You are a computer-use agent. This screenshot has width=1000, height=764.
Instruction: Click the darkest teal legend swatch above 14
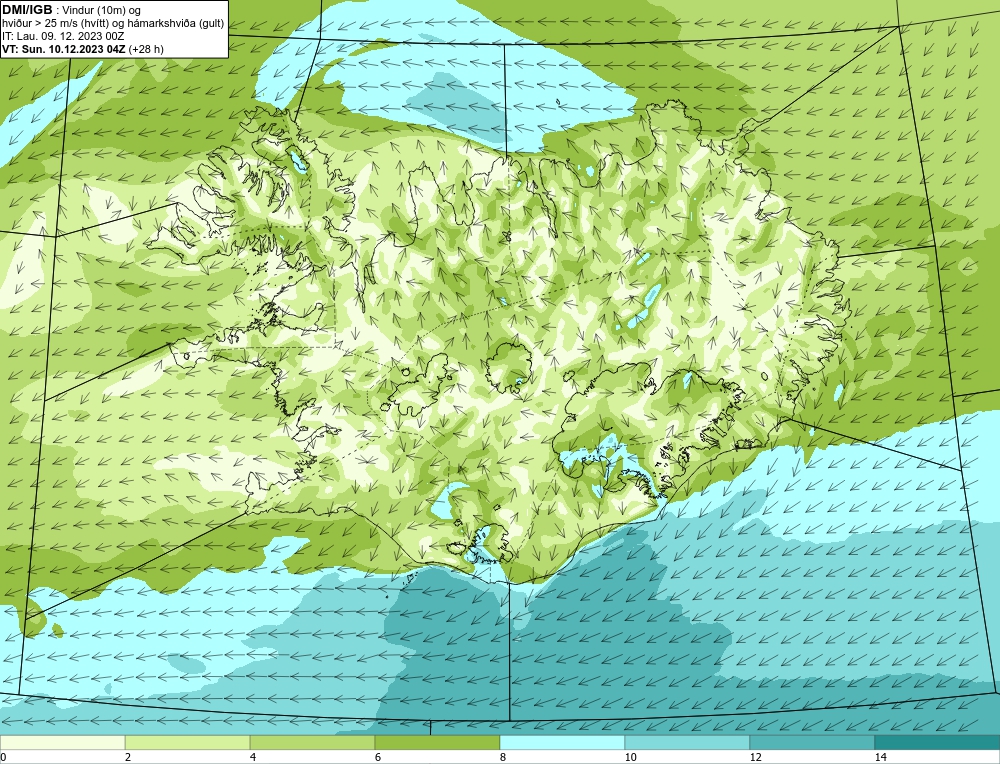pos(938,742)
